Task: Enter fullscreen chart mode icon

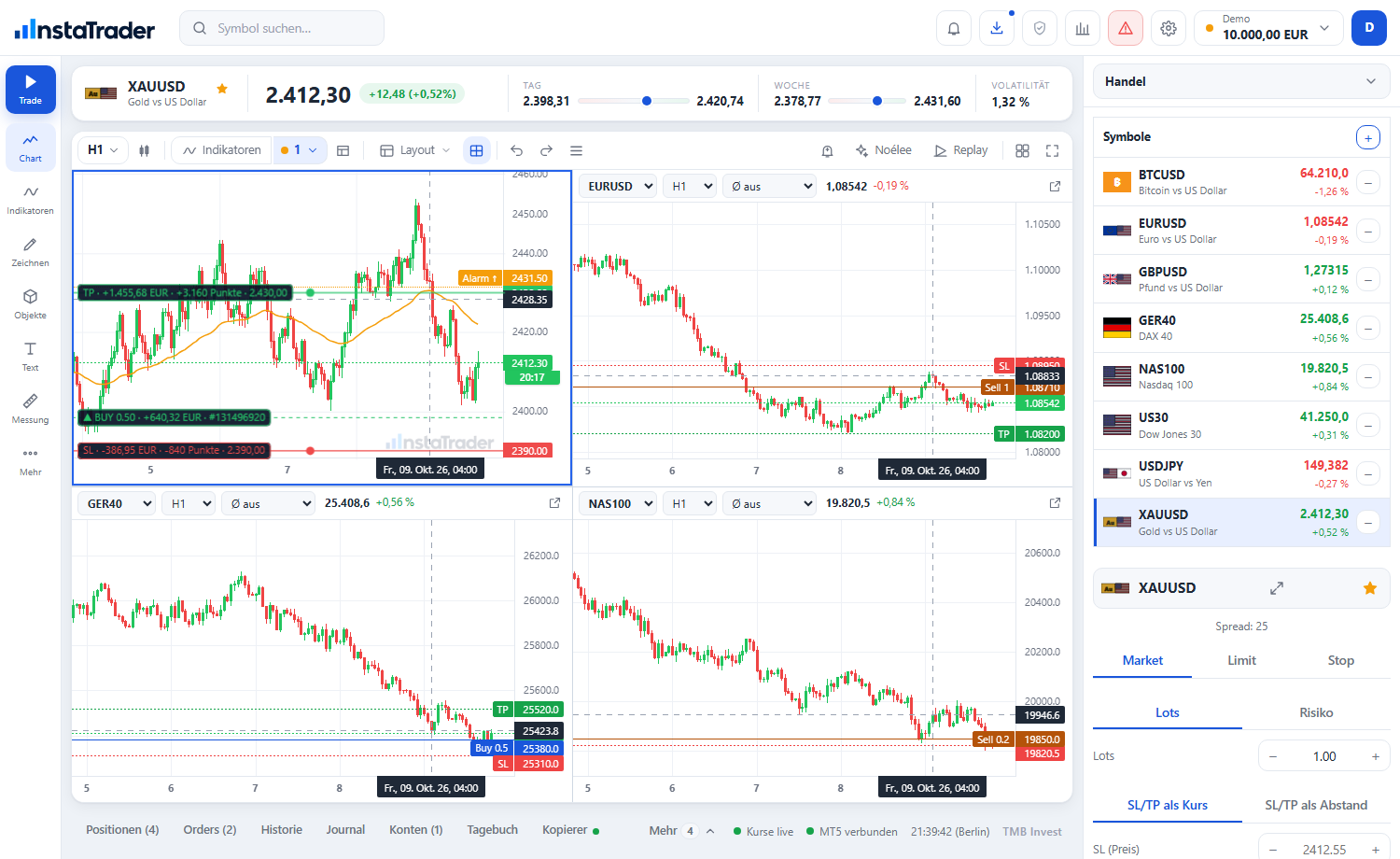Action: click(x=1052, y=150)
